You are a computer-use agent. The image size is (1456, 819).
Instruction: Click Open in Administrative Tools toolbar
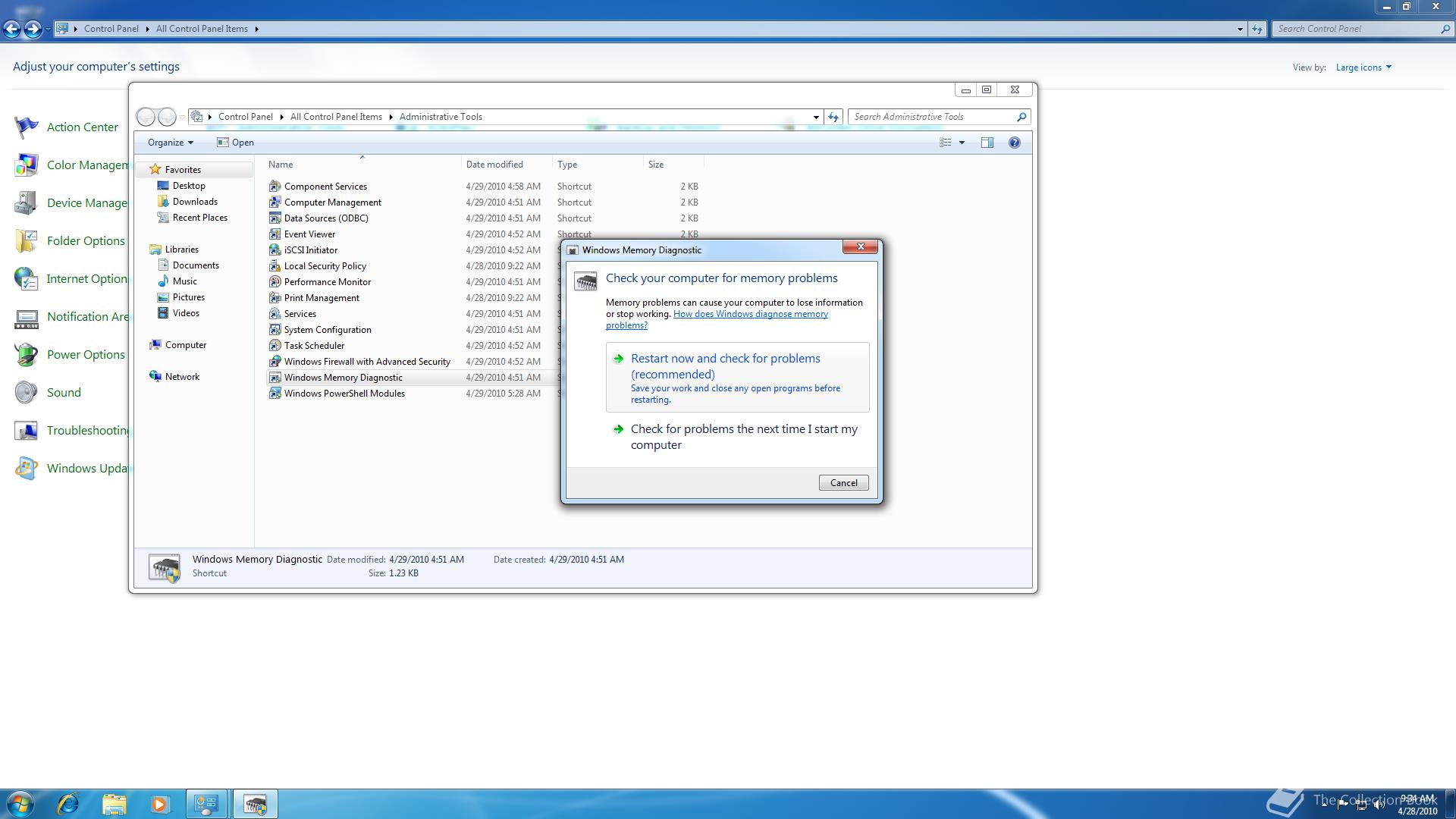click(x=235, y=143)
